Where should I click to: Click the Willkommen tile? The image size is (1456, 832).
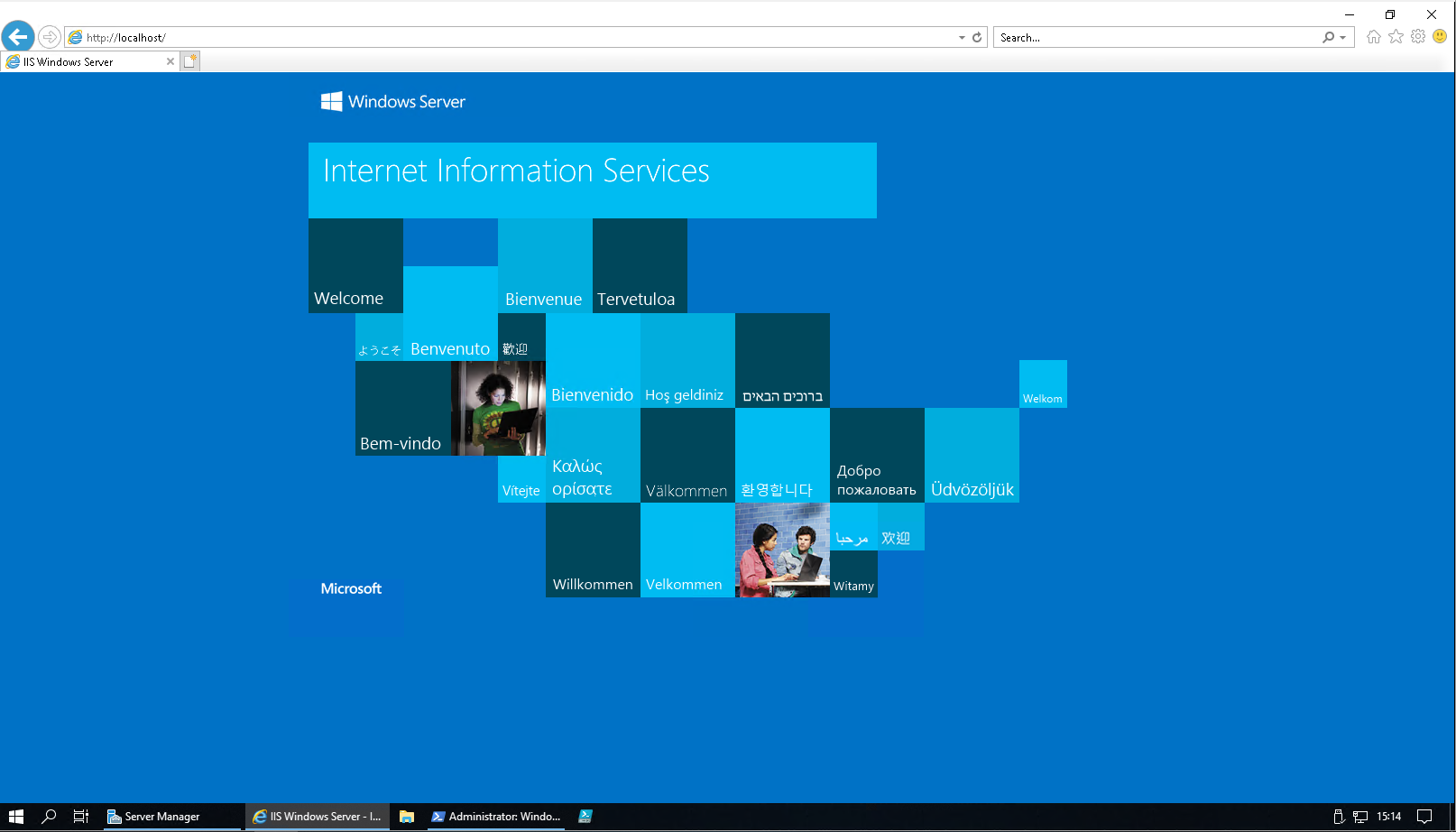(x=593, y=550)
